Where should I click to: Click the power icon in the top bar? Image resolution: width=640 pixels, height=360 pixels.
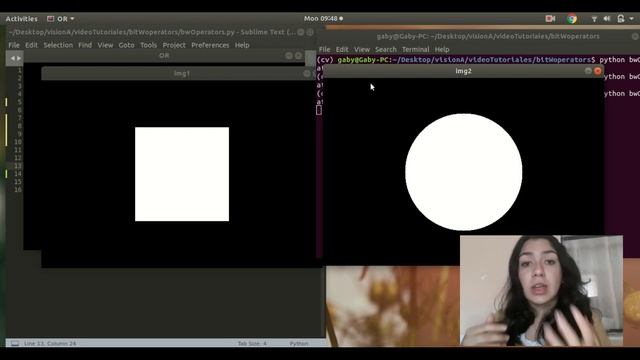tap(621, 19)
